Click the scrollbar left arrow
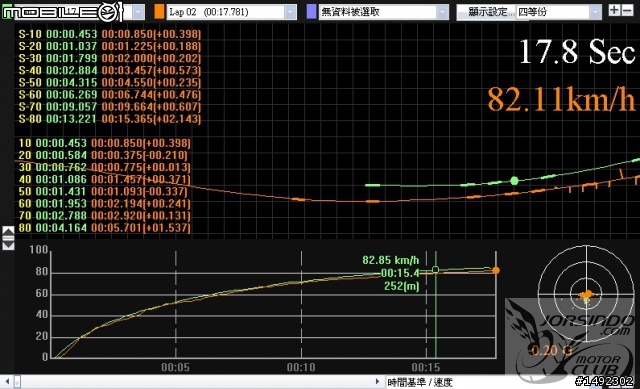The width and height of the screenshot is (640, 389). point(7,382)
